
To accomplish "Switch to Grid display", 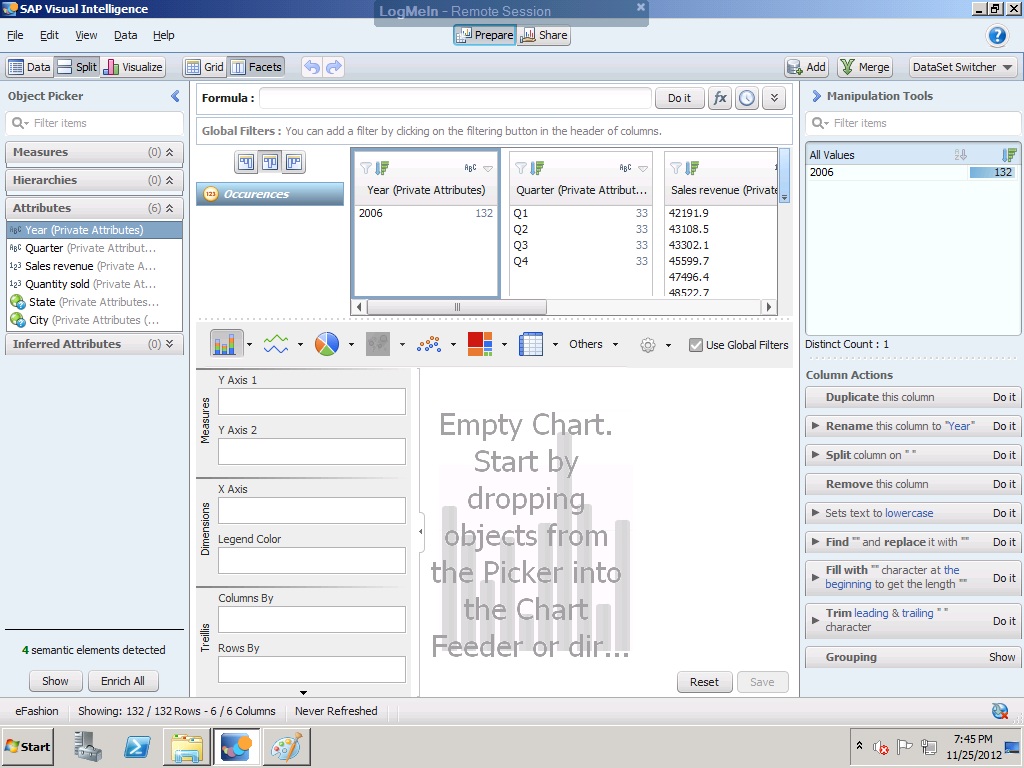I will click(x=204, y=67).
